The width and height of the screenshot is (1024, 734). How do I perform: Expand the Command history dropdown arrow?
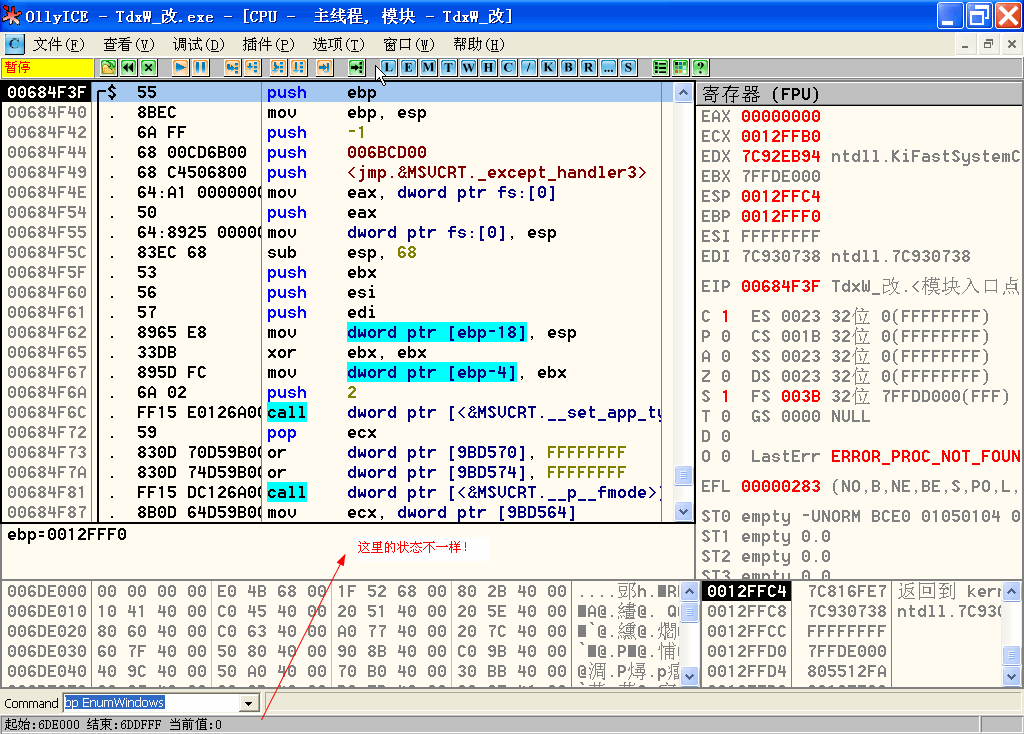click(249, 703)
